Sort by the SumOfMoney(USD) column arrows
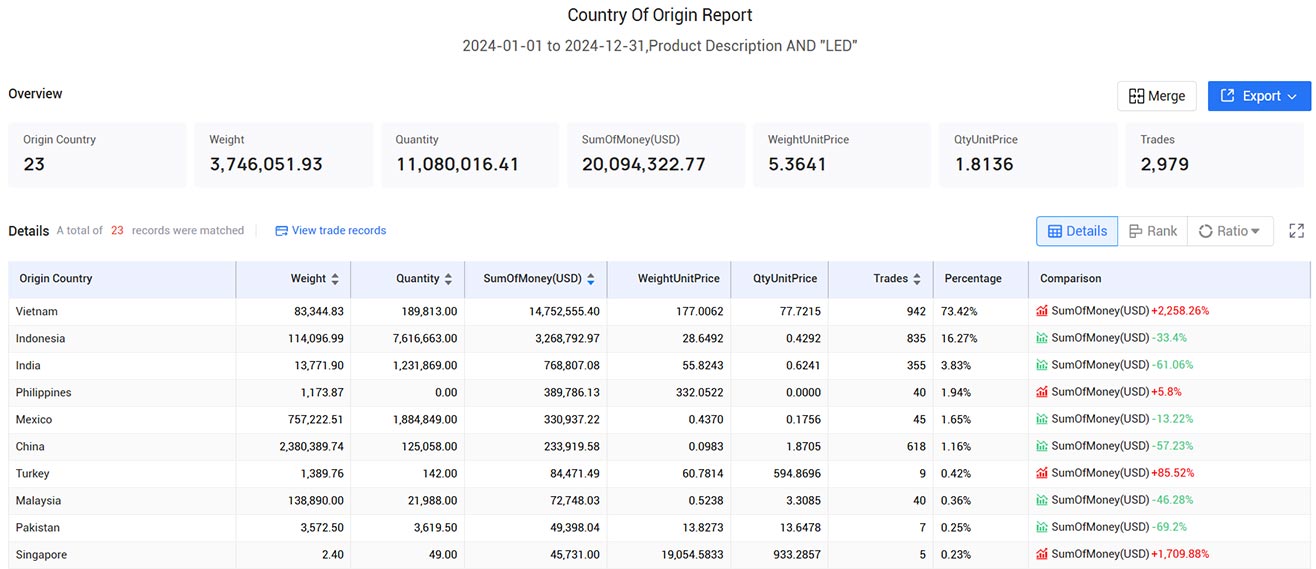This screenshot has width=1316, height=569. click(591, 279)
